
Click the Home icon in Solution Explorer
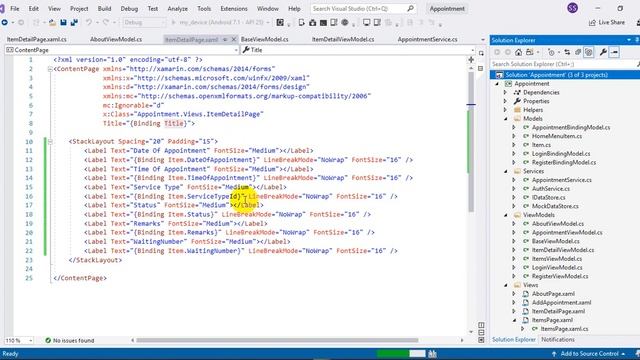[x=518, y=52]
